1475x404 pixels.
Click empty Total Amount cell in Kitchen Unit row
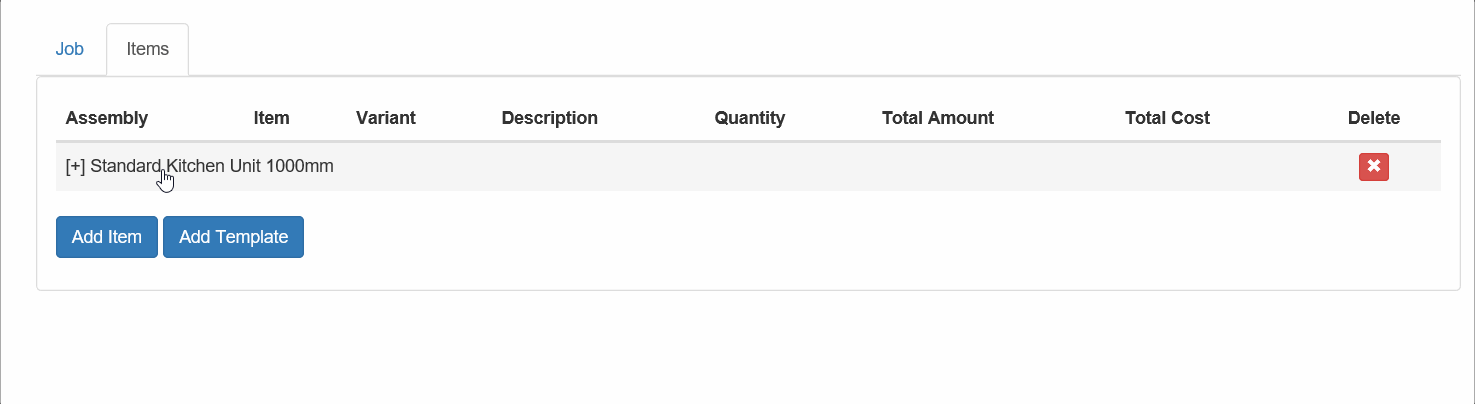coord(994,167)
